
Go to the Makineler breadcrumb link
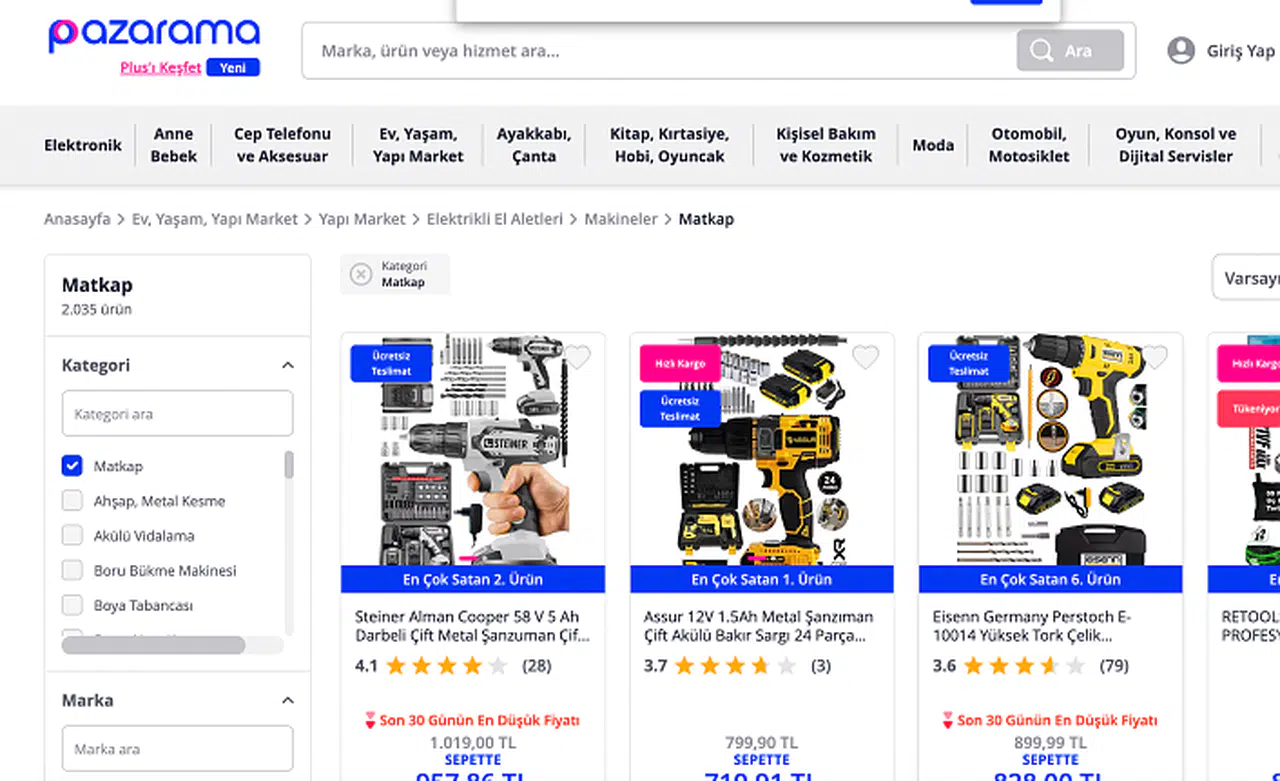[x=621, y=219]
